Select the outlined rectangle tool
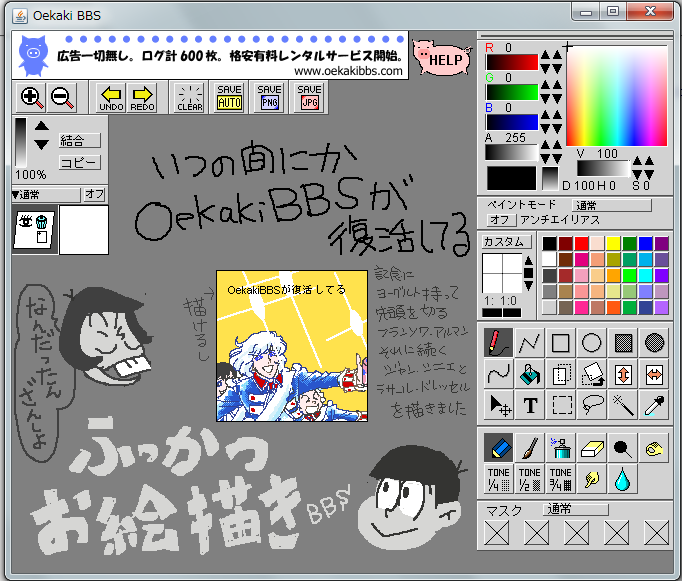 tap(560, 343)
